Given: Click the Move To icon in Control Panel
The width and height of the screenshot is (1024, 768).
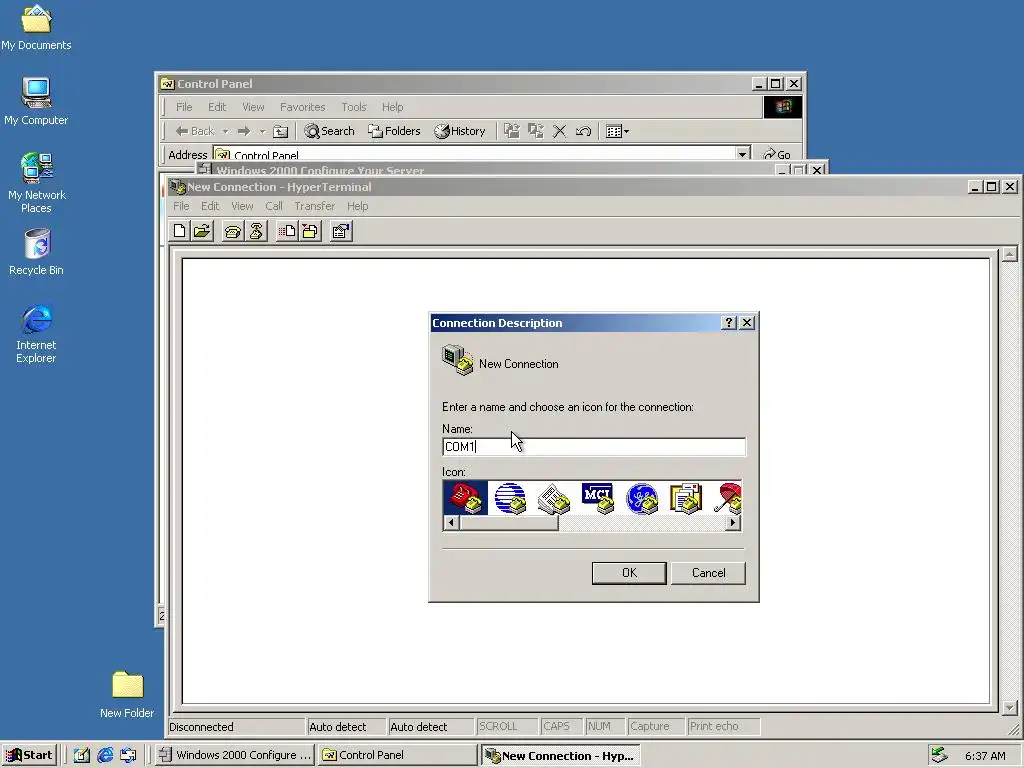Looking at the screenshot, I should tap(512, 131).
